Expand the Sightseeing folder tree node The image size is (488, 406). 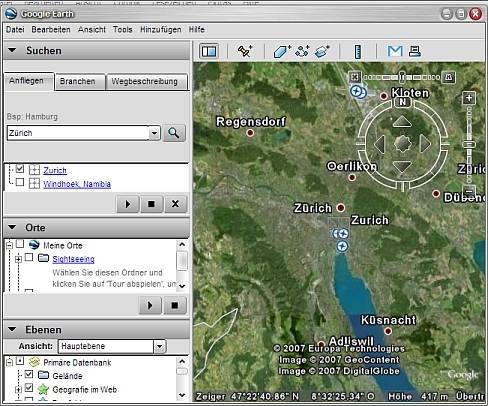[18, 259]
